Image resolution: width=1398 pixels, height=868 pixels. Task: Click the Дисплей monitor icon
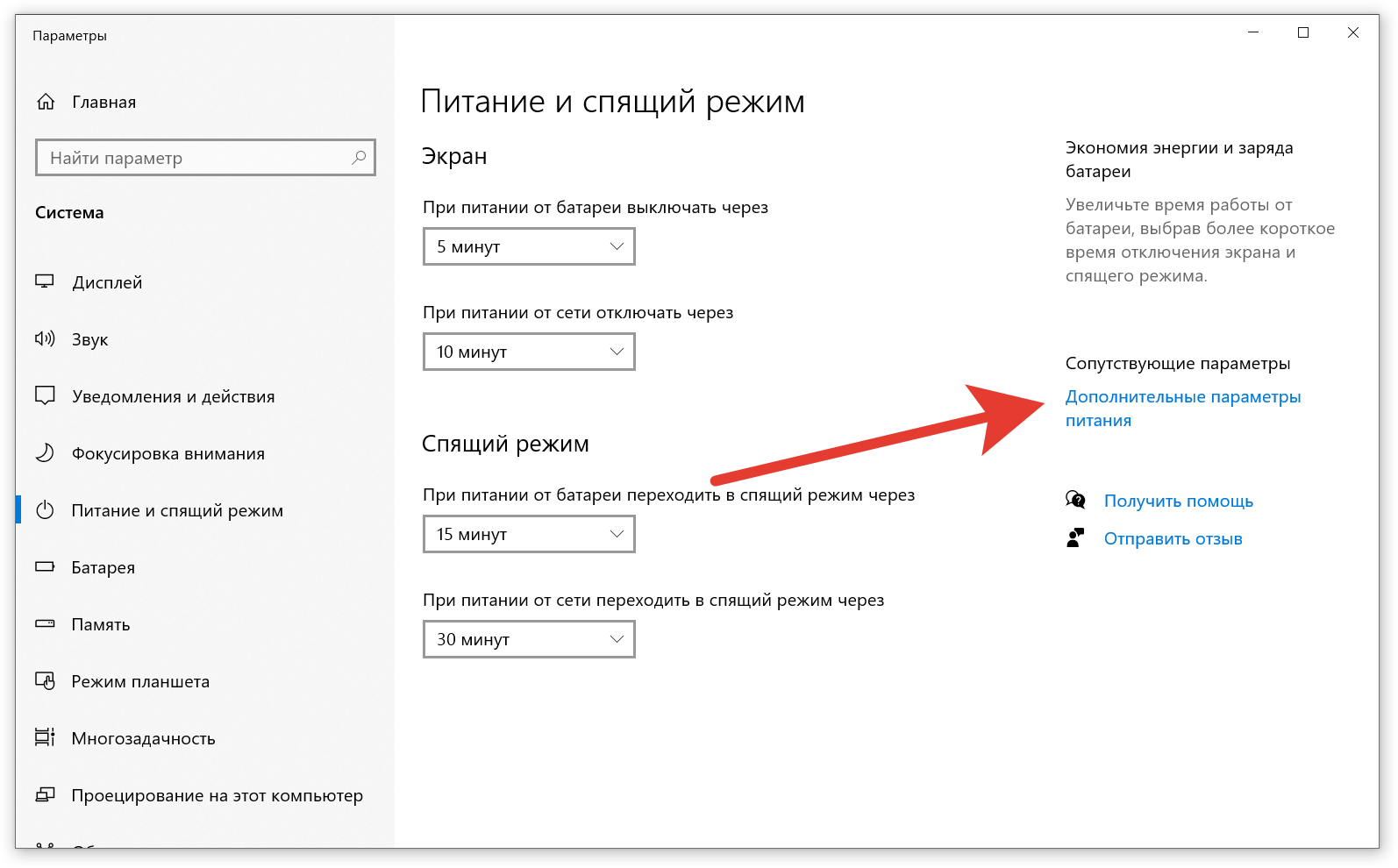(45, 282)
